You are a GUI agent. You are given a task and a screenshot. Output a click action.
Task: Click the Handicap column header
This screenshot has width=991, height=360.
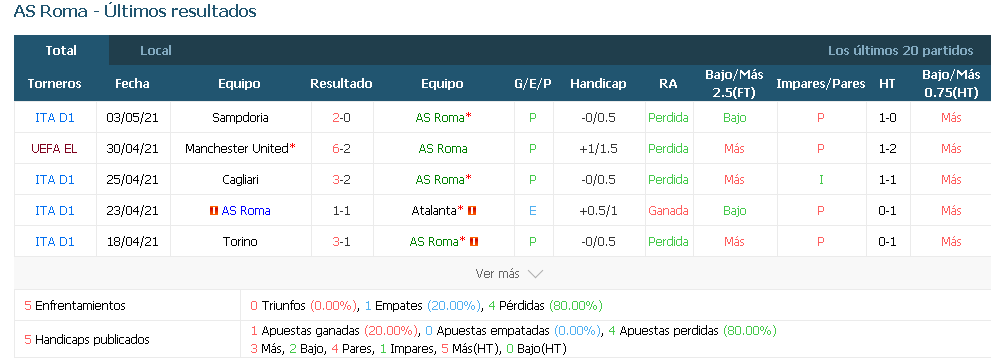598,83
